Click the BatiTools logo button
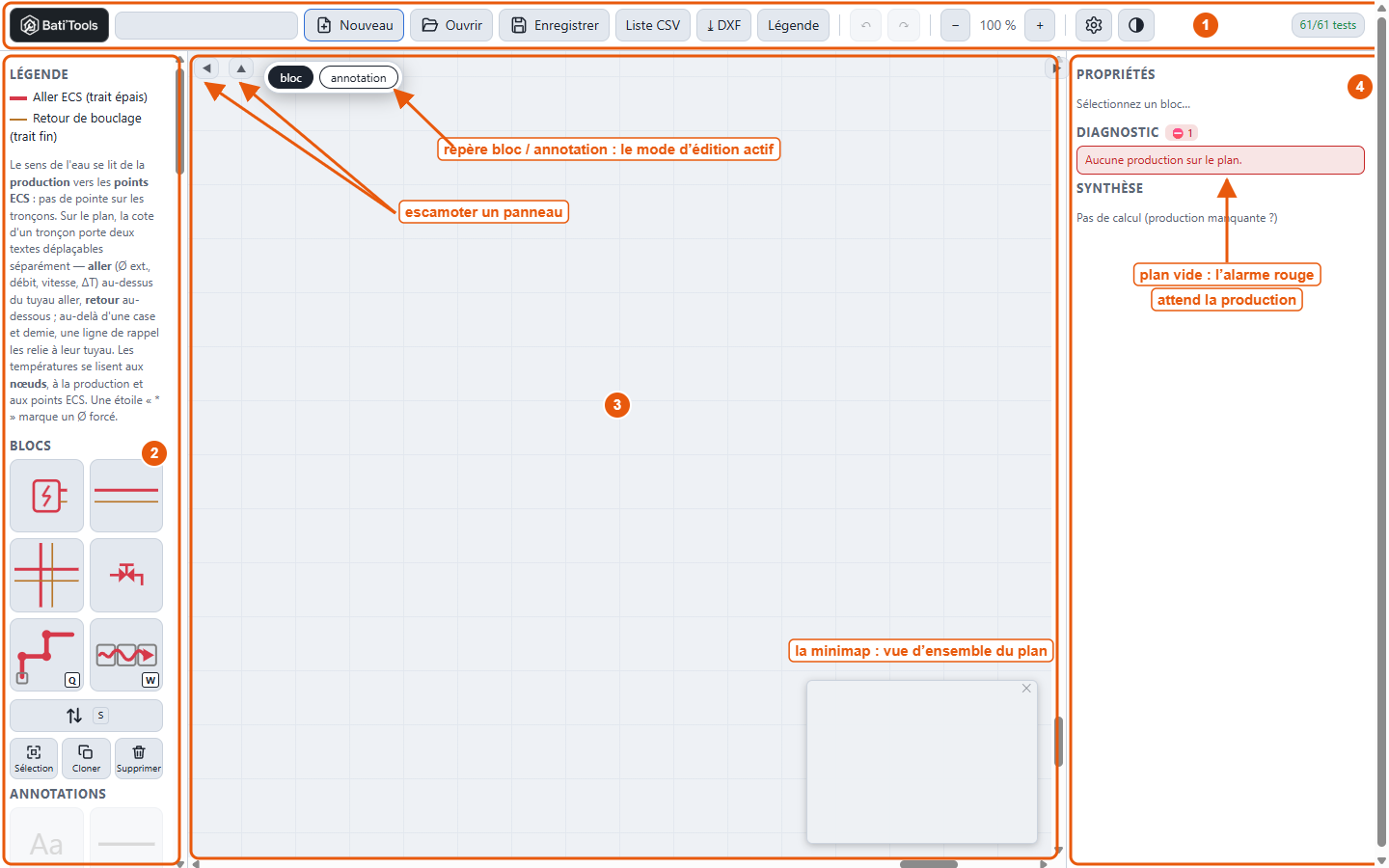Image resolution: width=1389 pixels, height=868 pixels. [59, 25]
